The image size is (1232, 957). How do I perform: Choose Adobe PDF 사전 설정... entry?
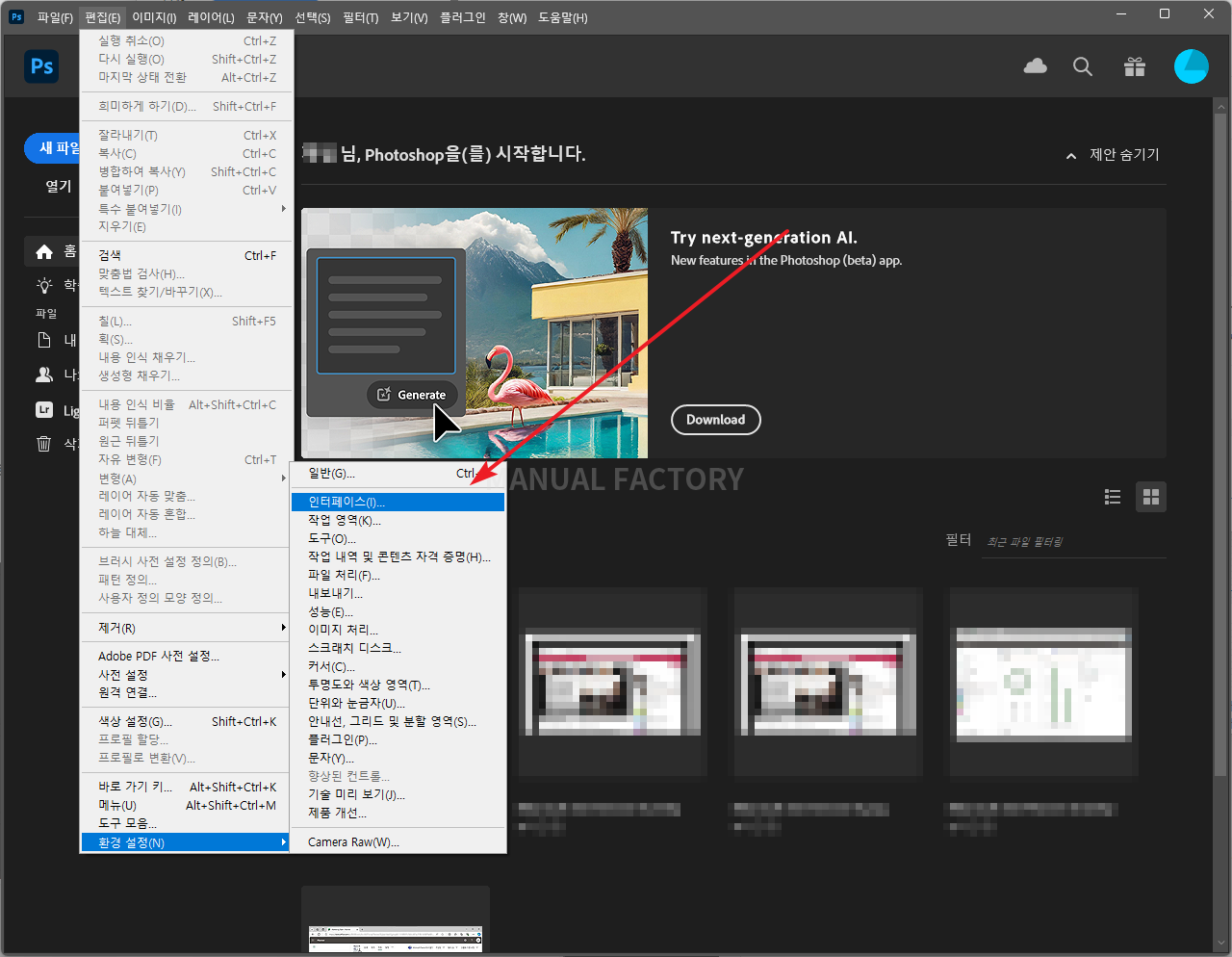pyautogui.click(x=186, y=656)
